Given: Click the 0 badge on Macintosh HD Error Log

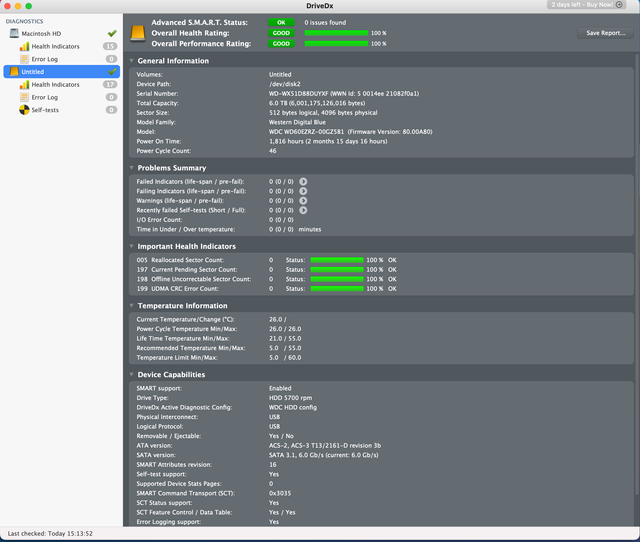Looking at the screenshot, I should point(111,59).
